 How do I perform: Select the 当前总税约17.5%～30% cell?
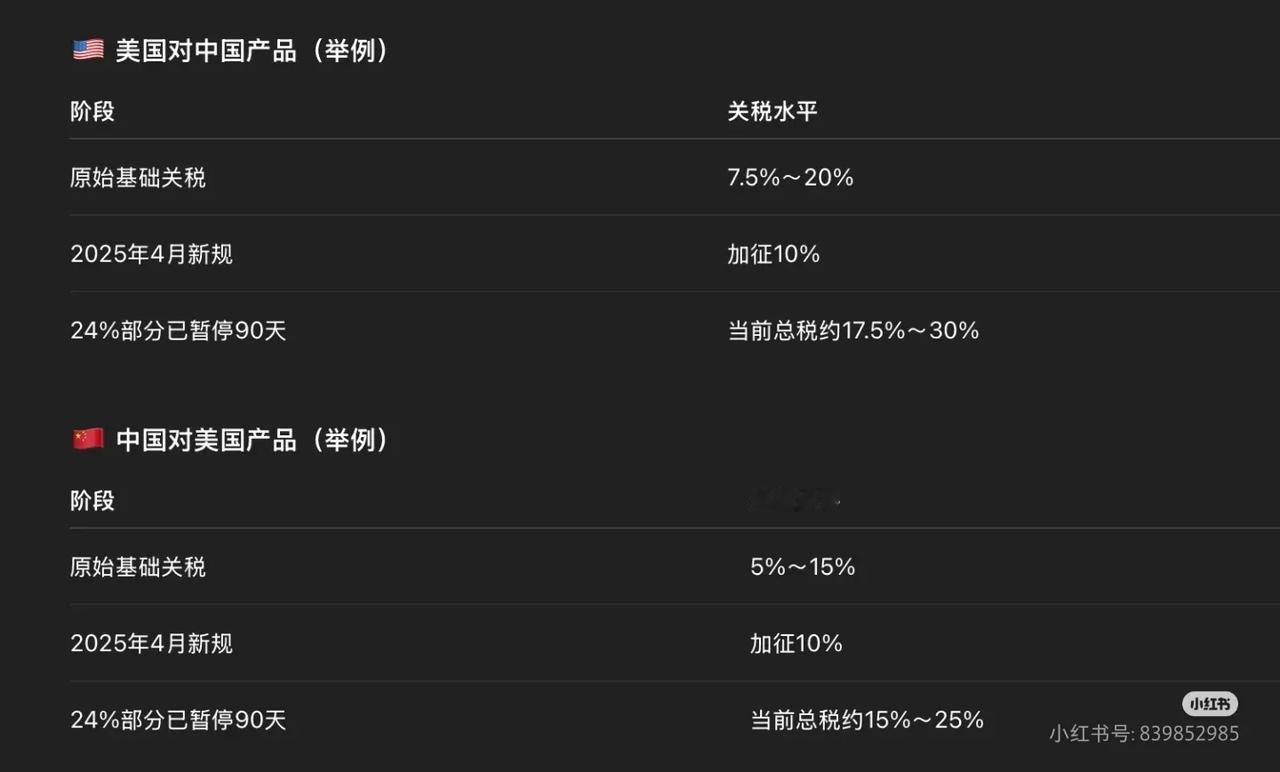click(x=854, y=331)
